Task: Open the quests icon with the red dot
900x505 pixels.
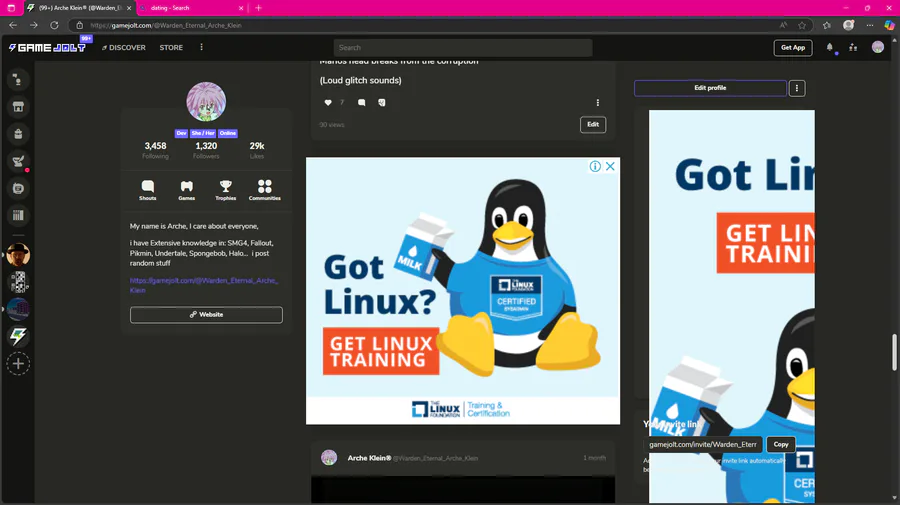Action: click(x=18, y=161)
